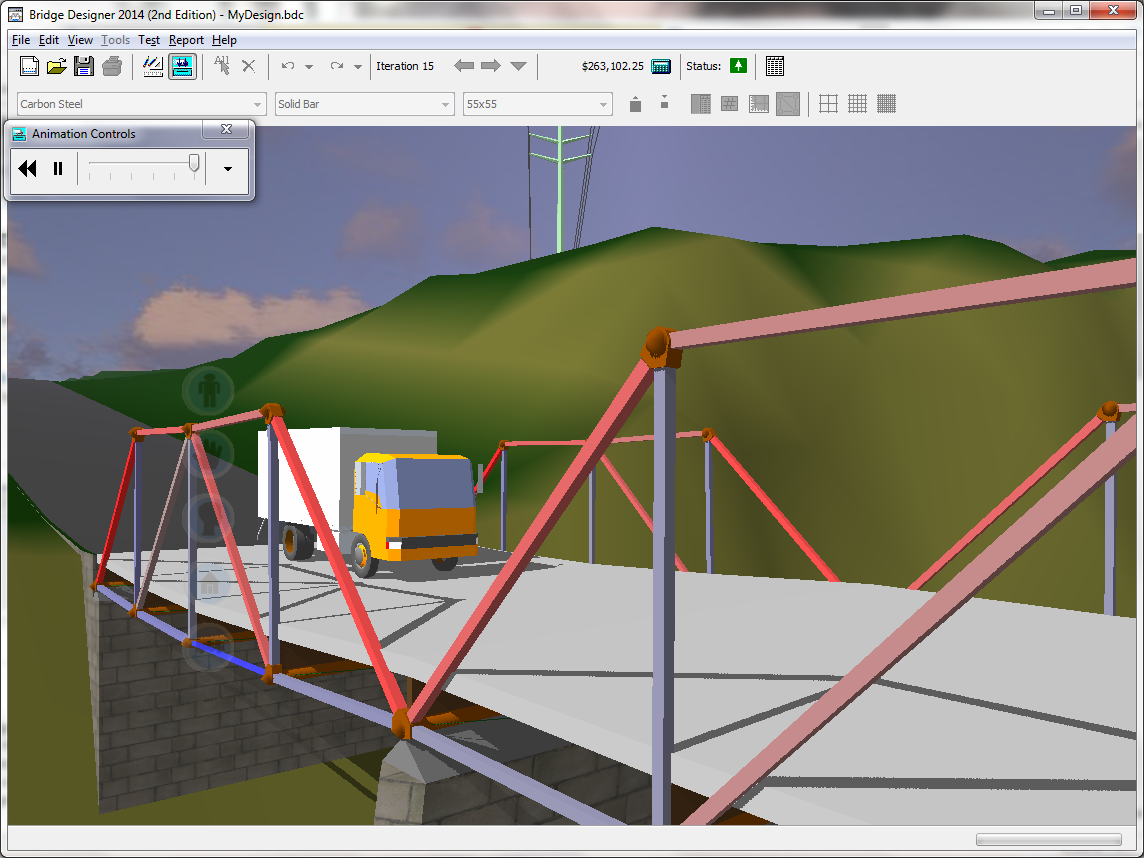
Task: Switch to the drawing board view
Action: (x=152, y=66)
